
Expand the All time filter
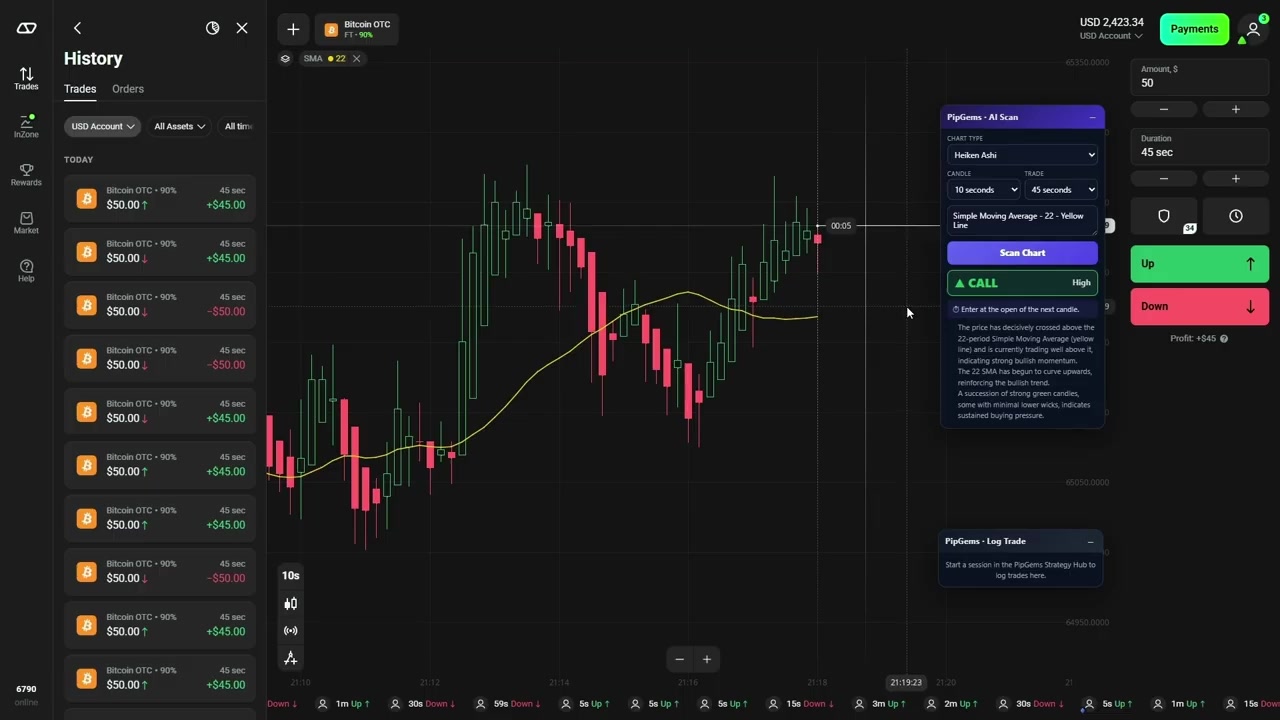[x=238, y=126]
